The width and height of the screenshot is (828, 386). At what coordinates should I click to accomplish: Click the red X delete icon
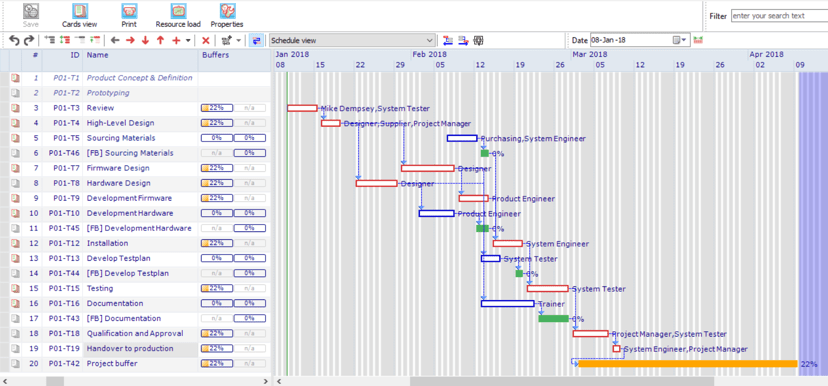pos(206,40)
